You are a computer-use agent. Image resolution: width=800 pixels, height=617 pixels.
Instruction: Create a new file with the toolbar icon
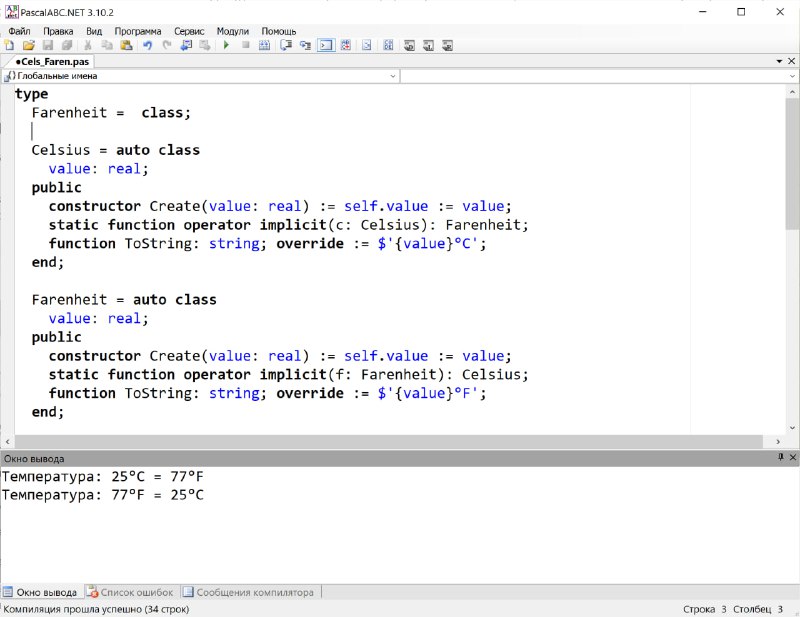pyautogui.click(x=9, y=45)
